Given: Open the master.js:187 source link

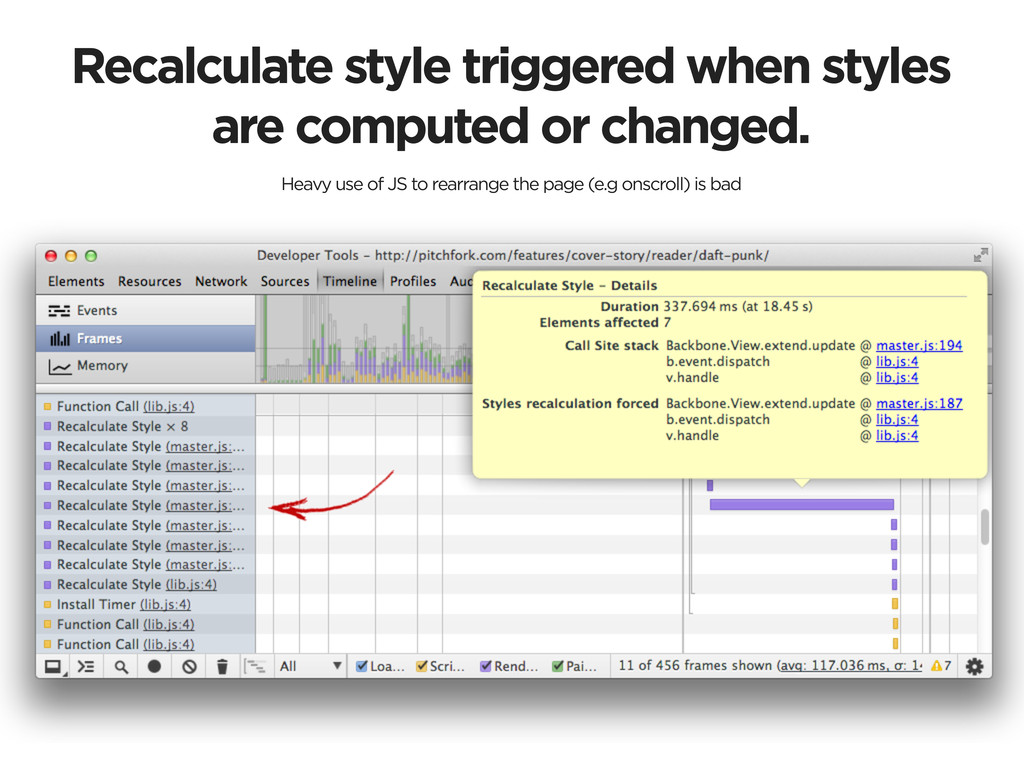Looking at the screenshot, I should pyautogui.click(x=919, y=404).
